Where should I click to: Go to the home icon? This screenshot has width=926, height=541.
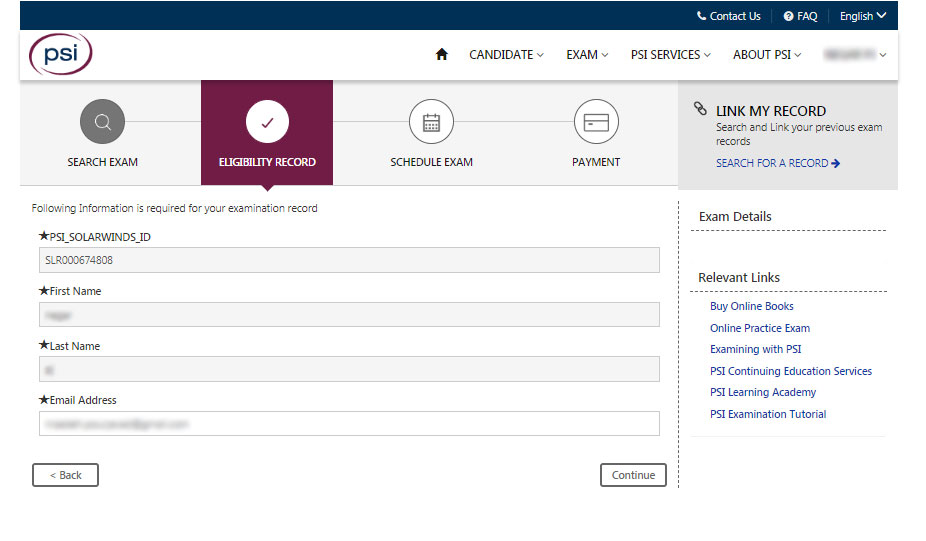click(441, 54)
